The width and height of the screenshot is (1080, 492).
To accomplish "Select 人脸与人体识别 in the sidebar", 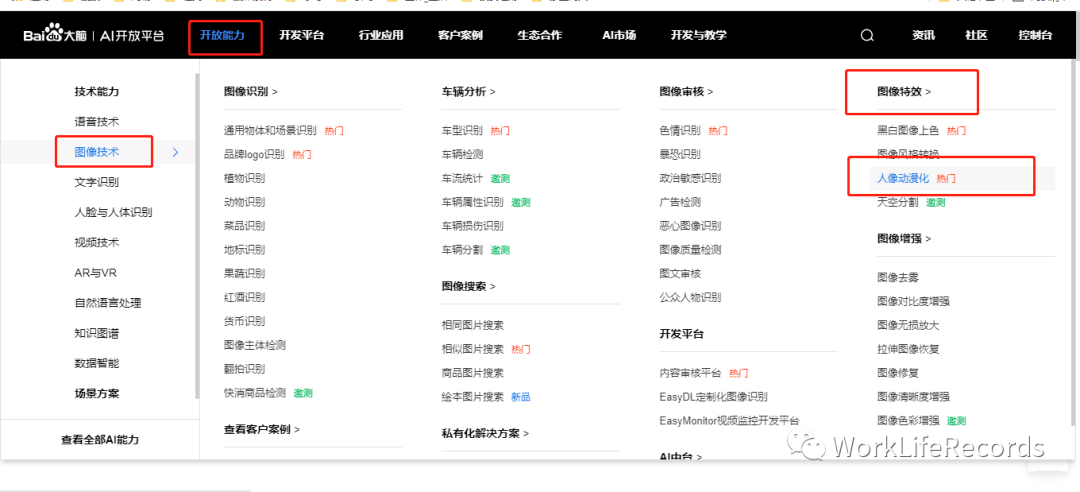I will click(x=114, y=212).
